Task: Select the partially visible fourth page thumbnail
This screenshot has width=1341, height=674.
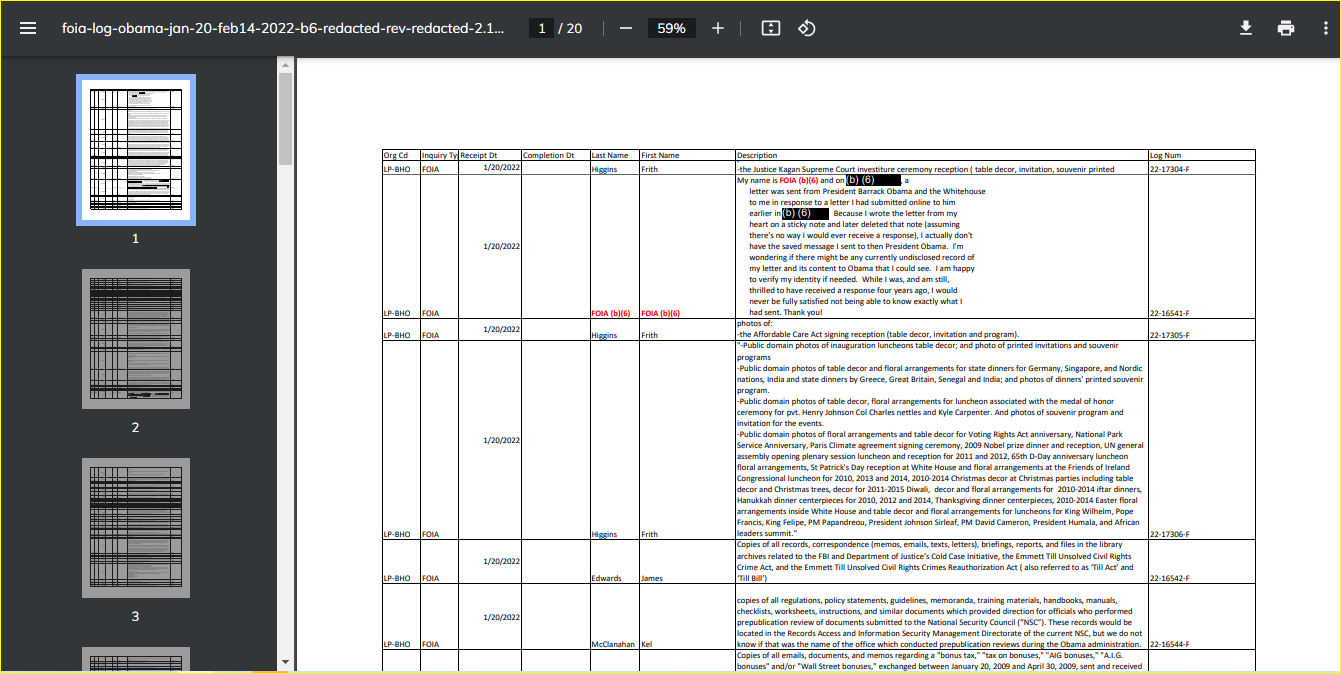Action: click(135, 660)
